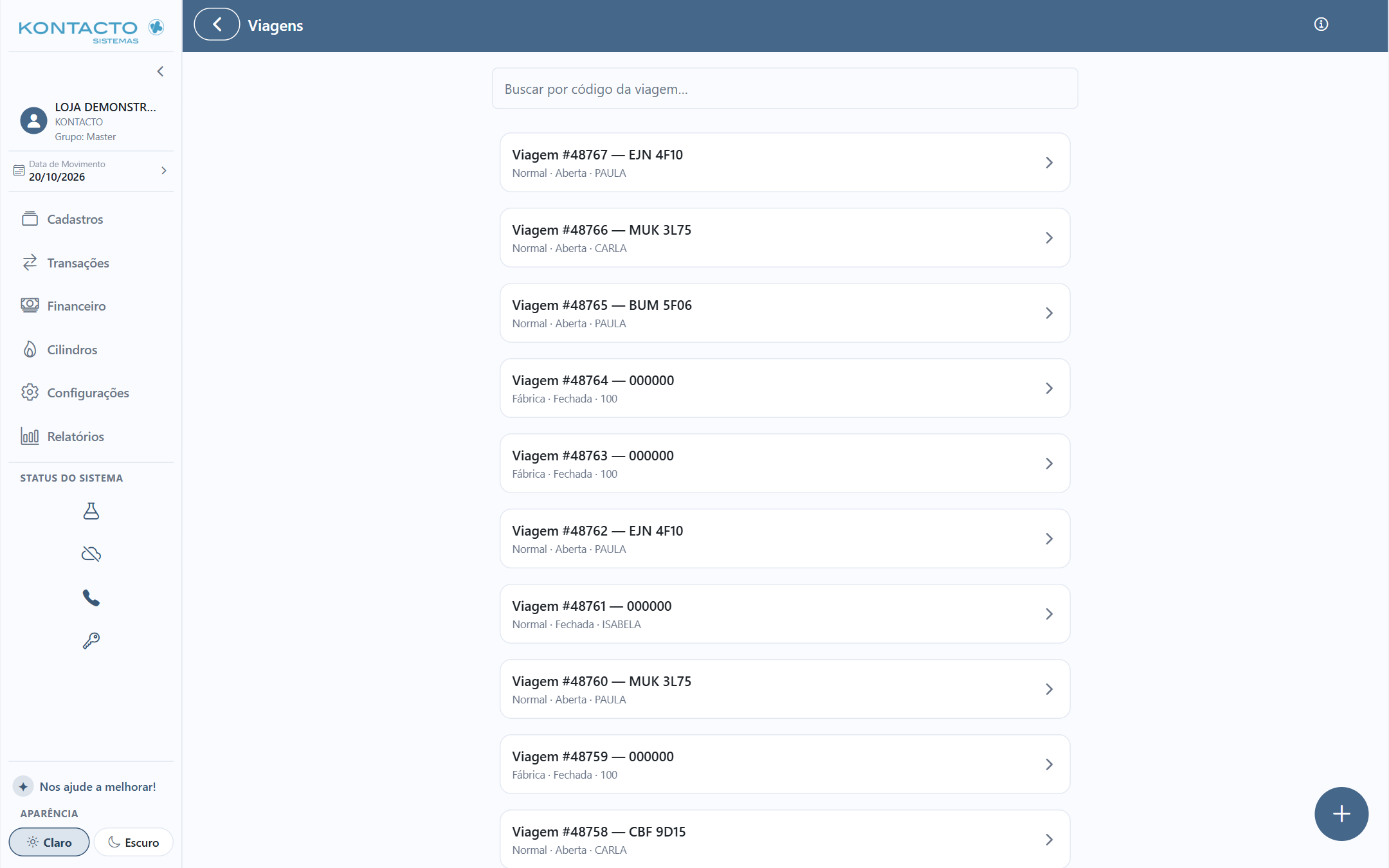Click the Financeiro money icon
1389x868 pixels.
(30, 306)
